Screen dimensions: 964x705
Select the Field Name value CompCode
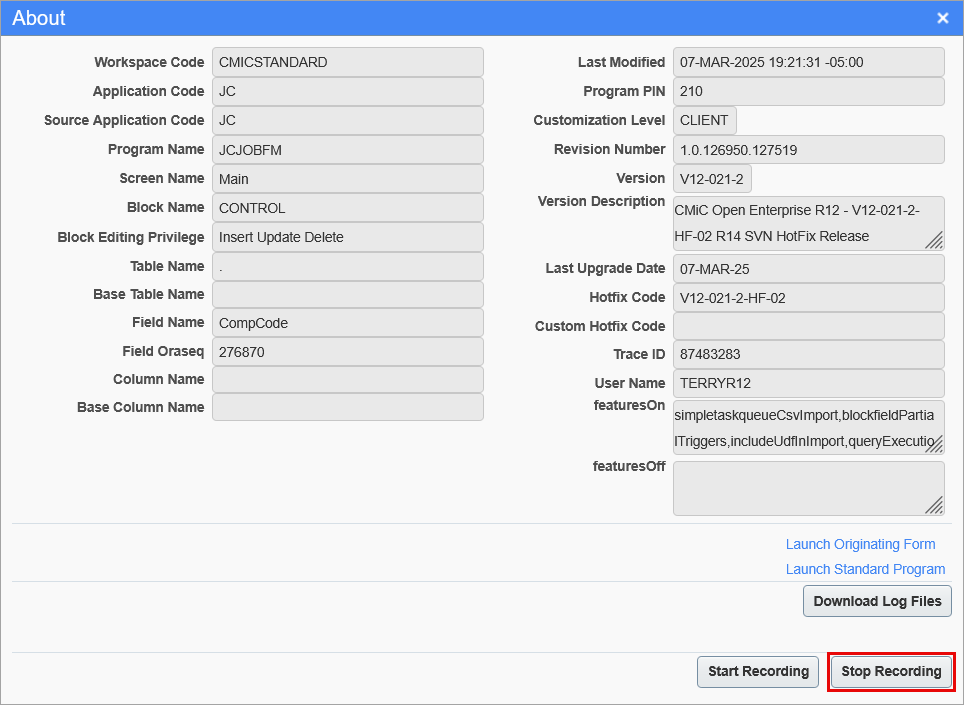point(348,323)
